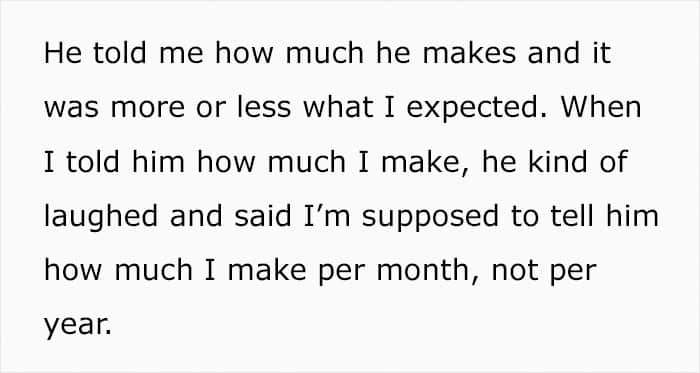Select the word "laughed" in the paragraph
The image size is (700, 373).
point(101,217)
